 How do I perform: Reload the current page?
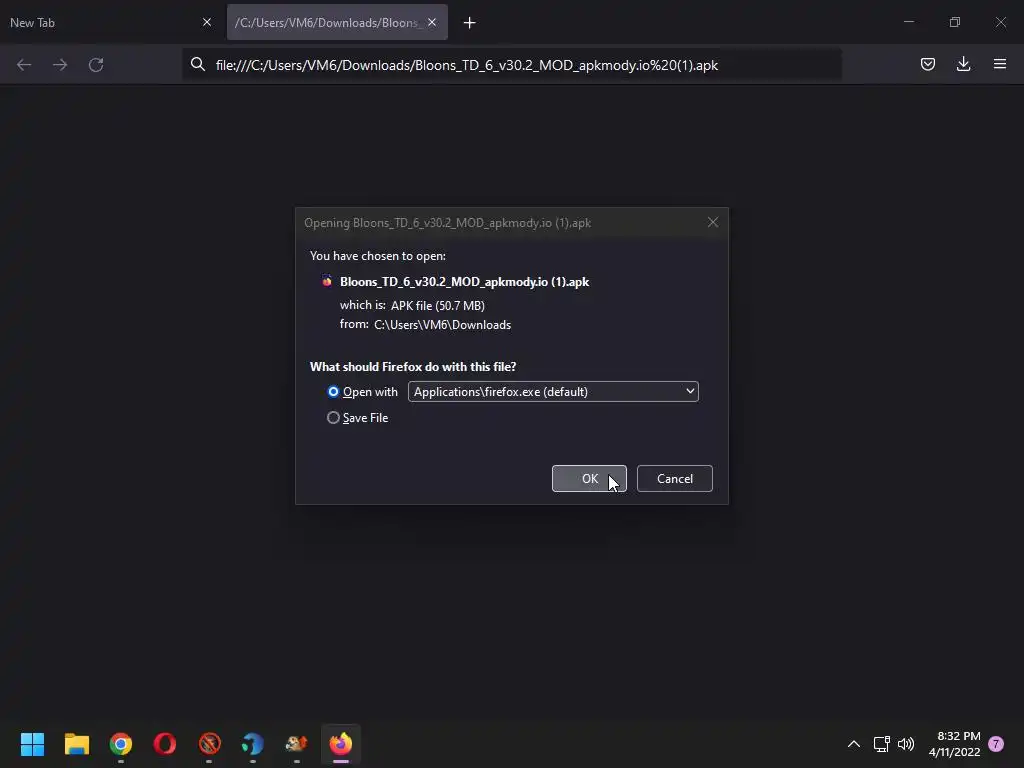[x=96, y=65]
